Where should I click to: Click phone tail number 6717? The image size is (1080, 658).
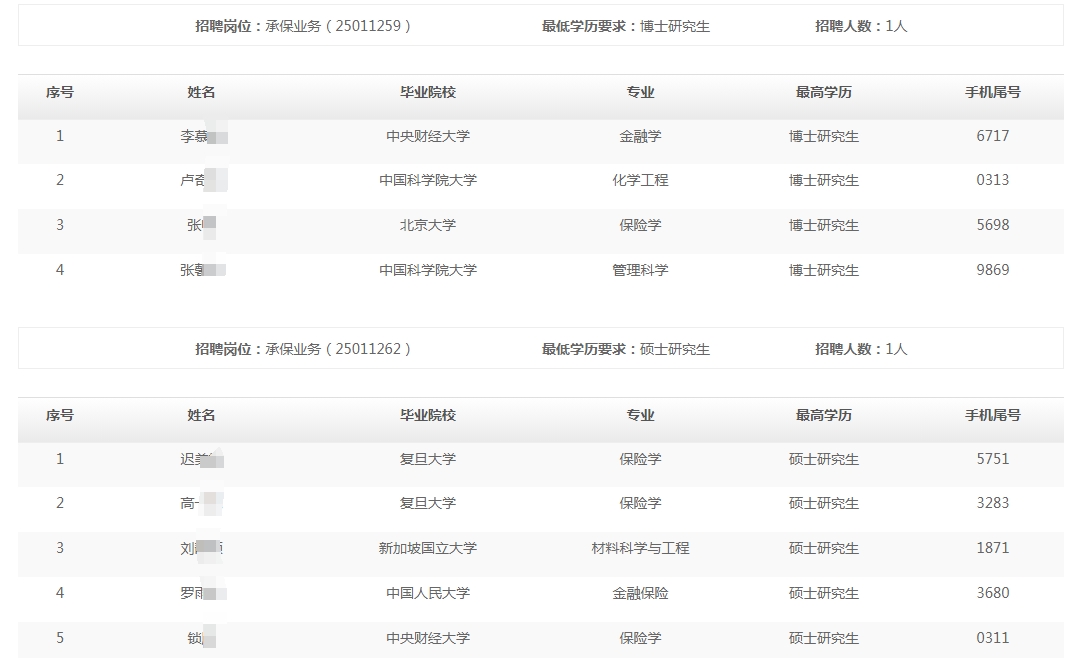(x=992, y=136)
